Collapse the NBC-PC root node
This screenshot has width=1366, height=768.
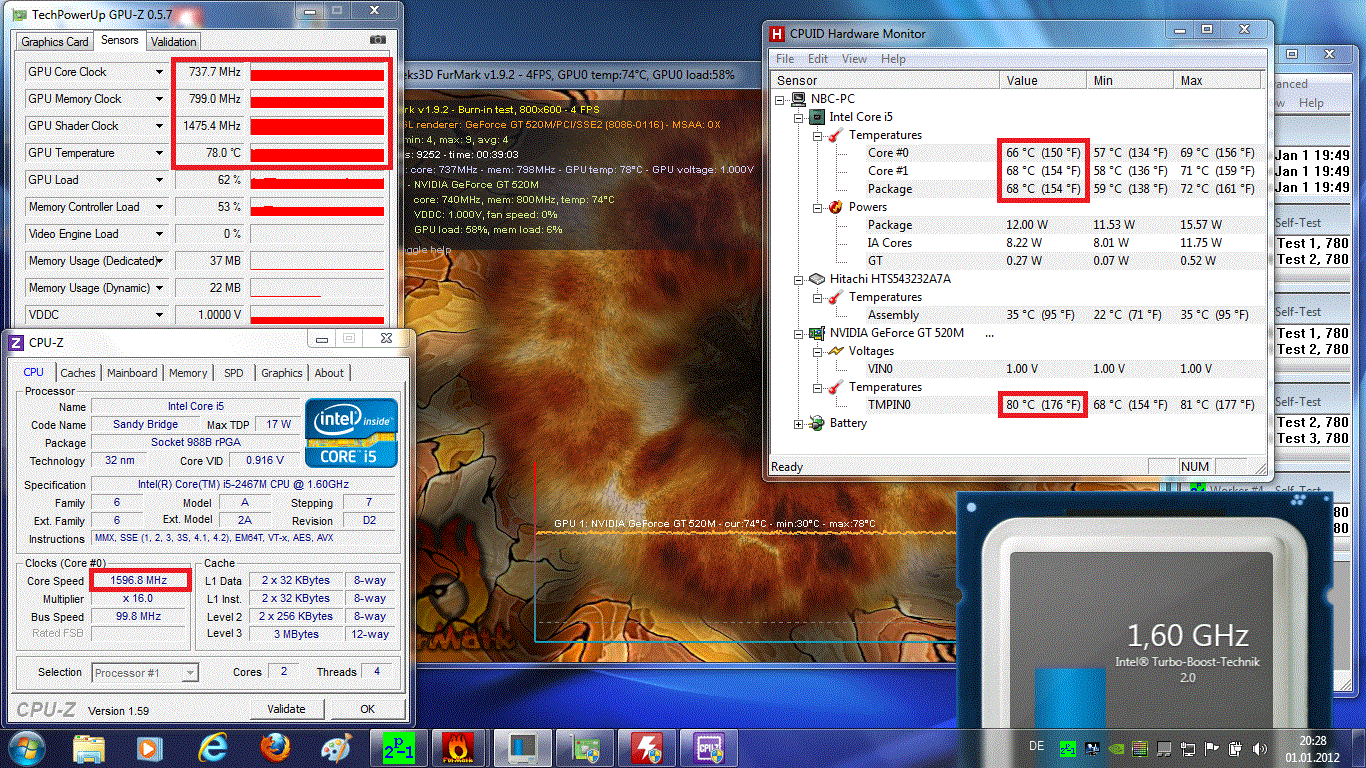pos(780,100)
